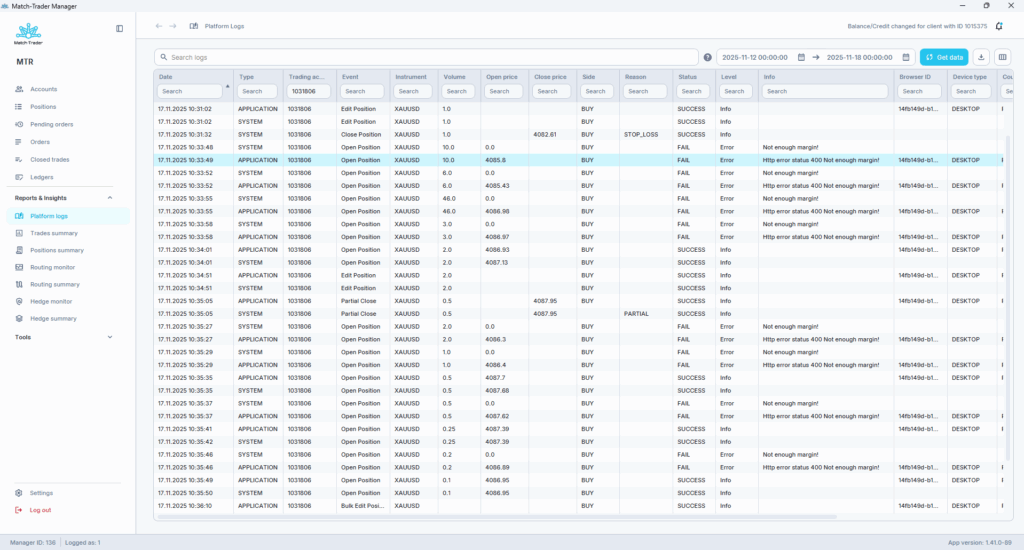
Task: Expand the Tools section
Action: tap(110, 337)
